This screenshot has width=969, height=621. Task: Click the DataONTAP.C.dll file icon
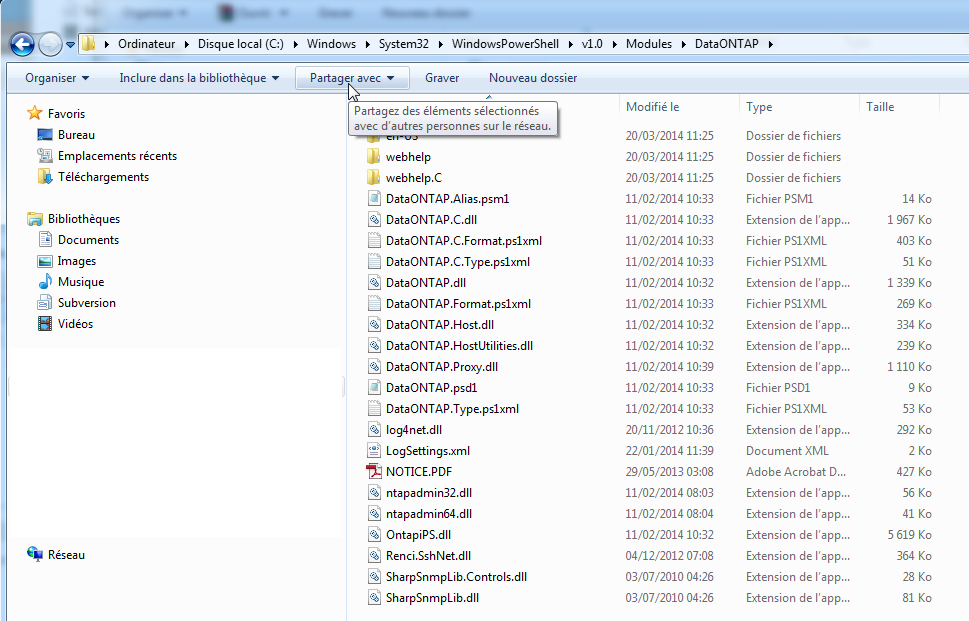click(374, 219)
